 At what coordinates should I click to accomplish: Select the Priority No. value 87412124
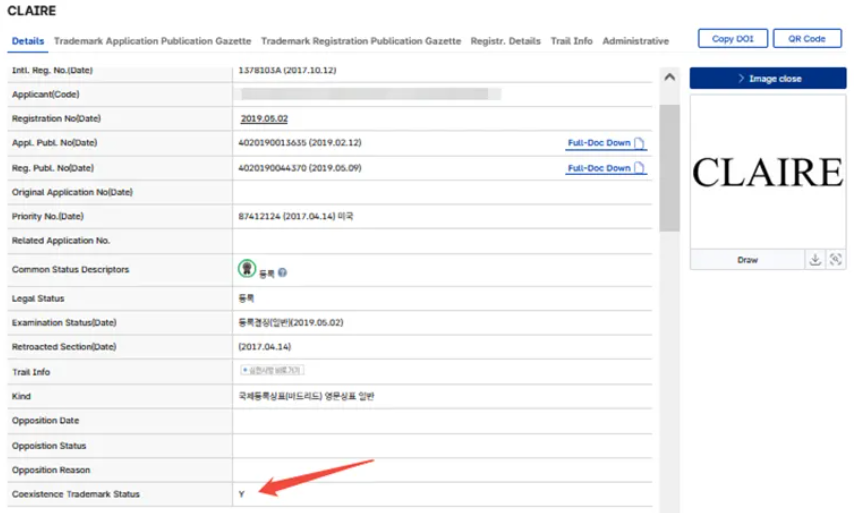pos(259,216)
